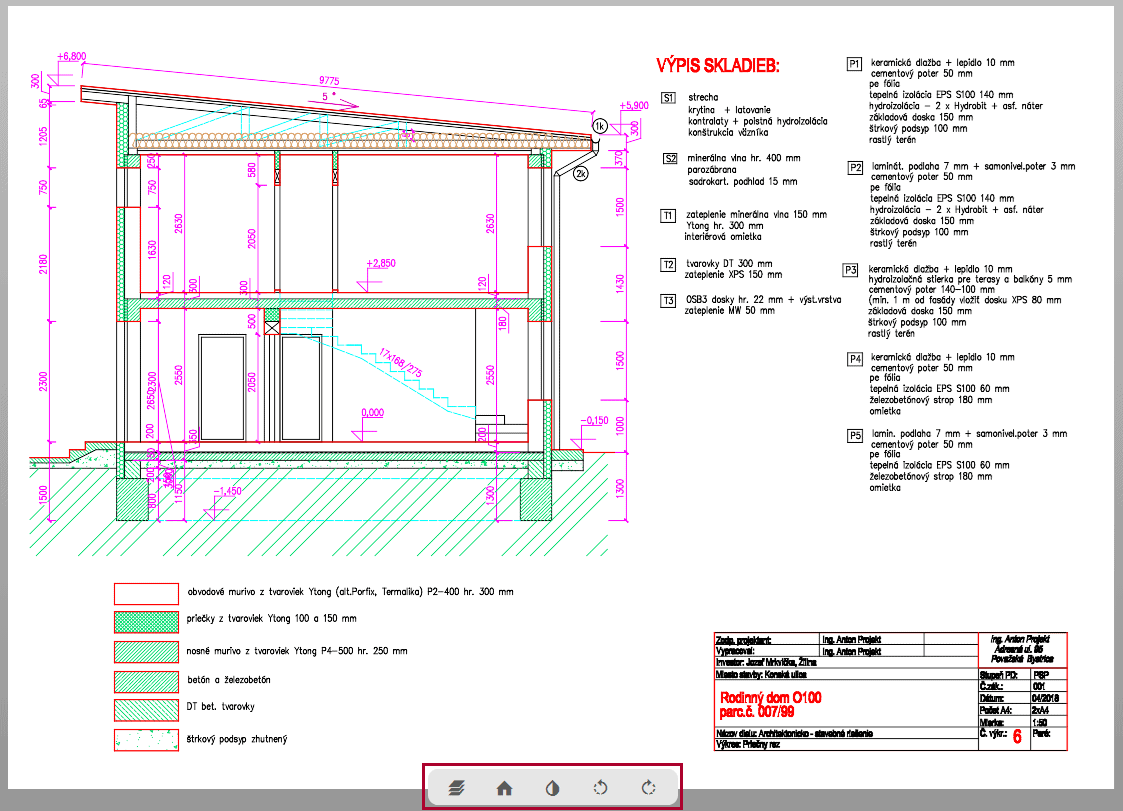This screenshot has height=811, width=1123.
Task: Rotate drawing clockwise
Action: [x=648, y=788]
